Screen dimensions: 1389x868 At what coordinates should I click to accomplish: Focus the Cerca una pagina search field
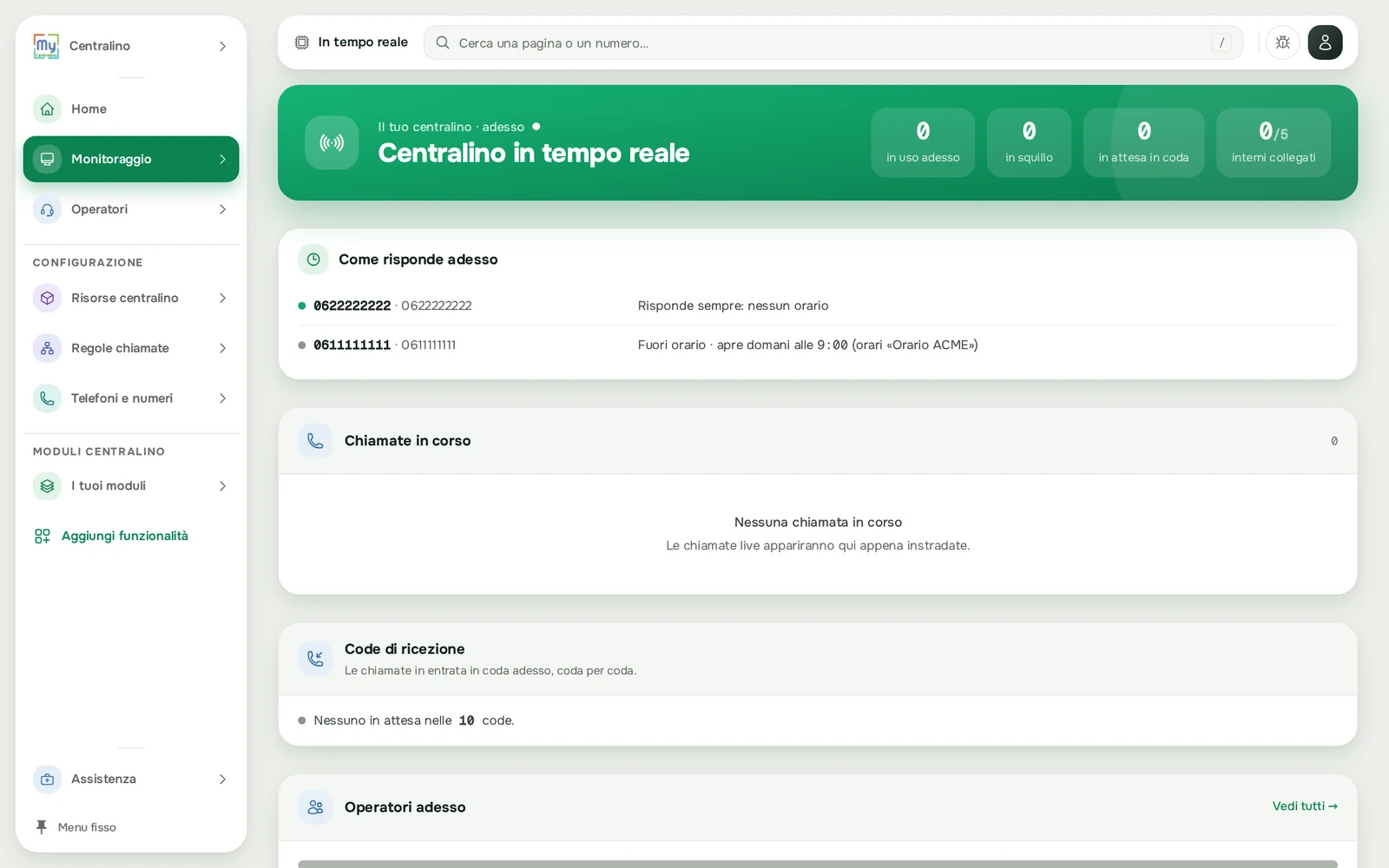click(x=833, y=43)
